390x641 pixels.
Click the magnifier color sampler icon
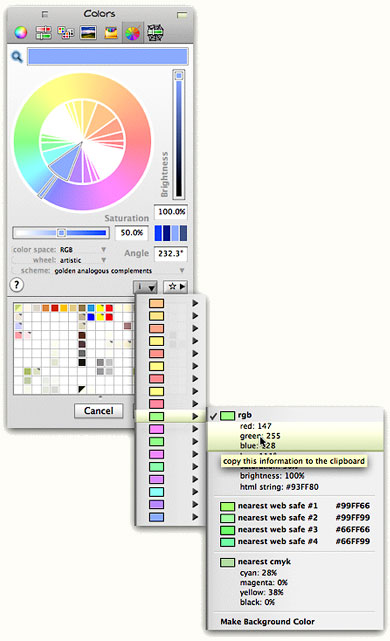pos(17,56)
